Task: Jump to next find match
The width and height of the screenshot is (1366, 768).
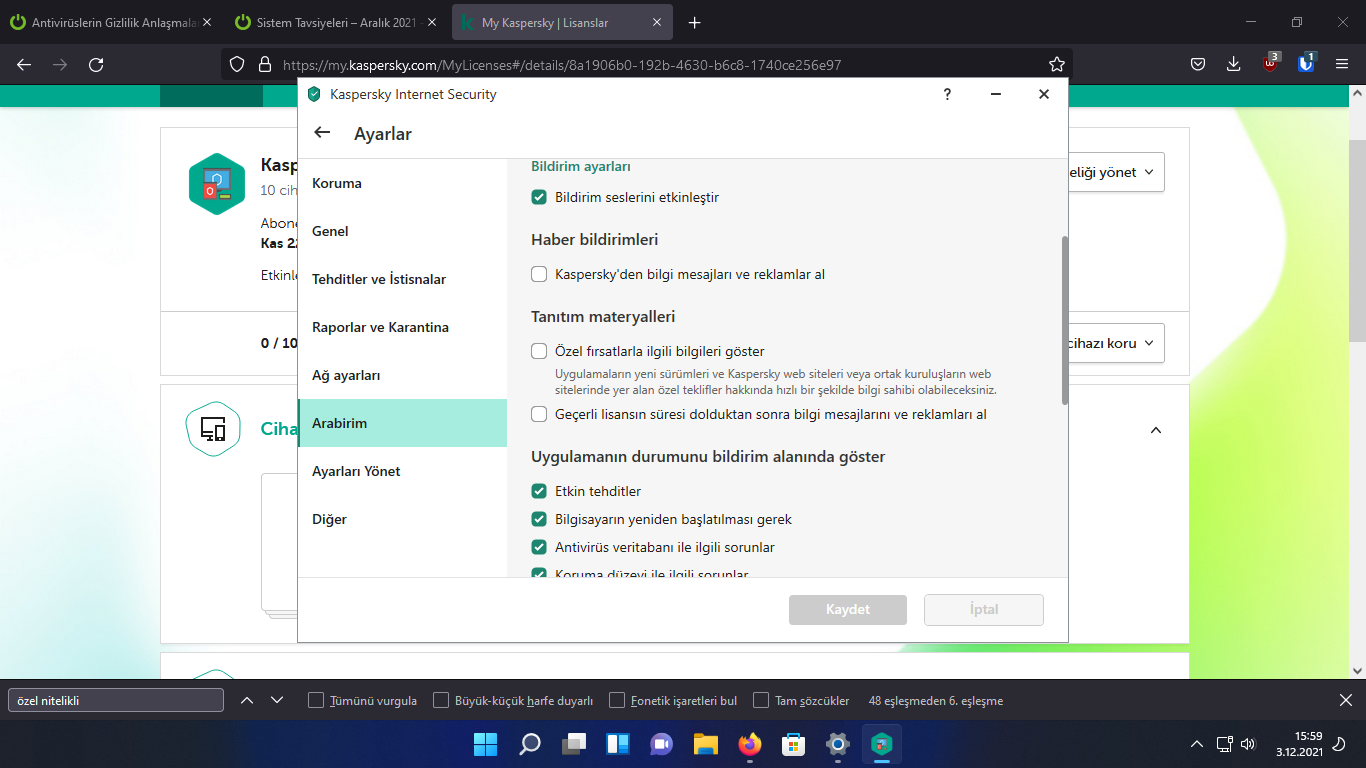Action: (277, 700)
